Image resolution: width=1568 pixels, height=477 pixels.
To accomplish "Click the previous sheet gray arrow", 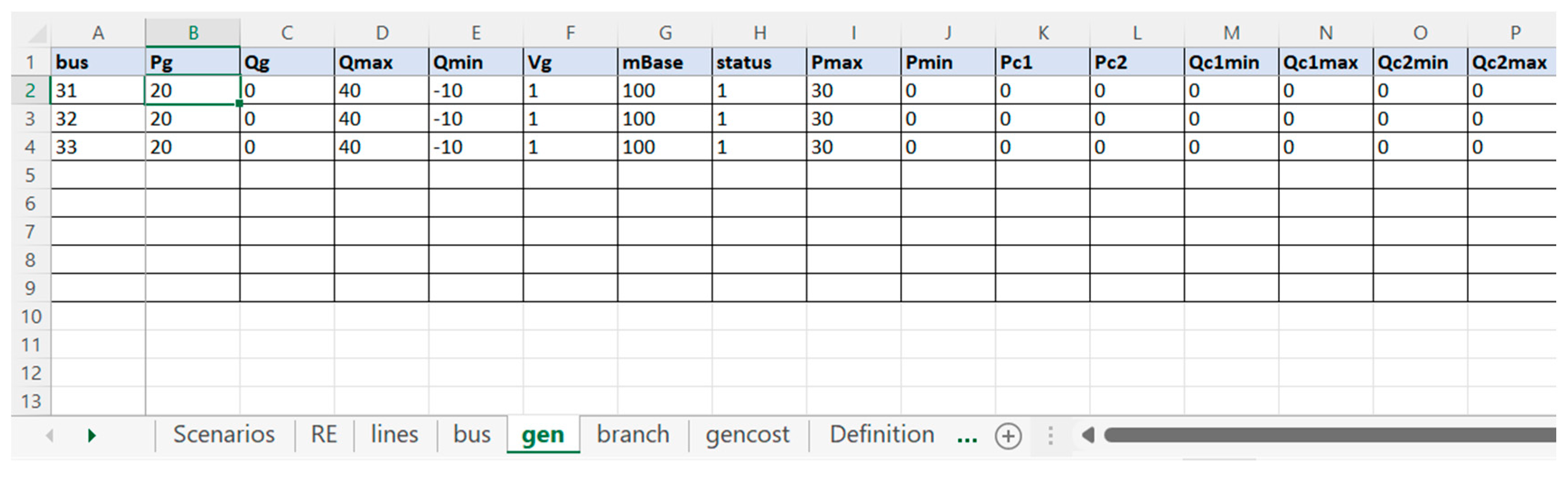I will pyautogui.click(x=50, y=435).
